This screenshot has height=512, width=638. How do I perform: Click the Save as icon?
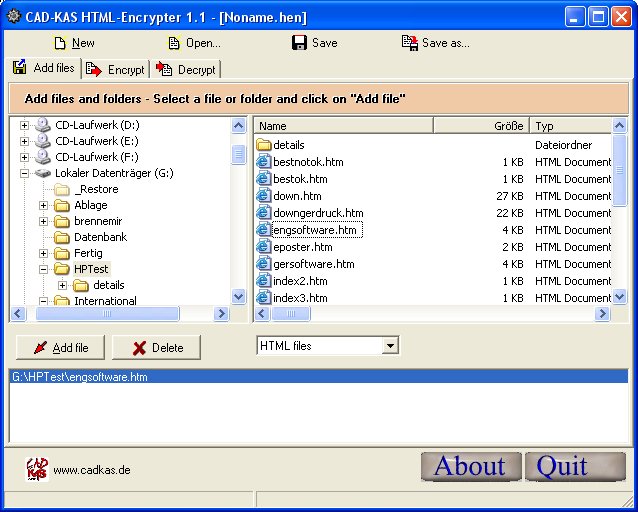coord(409,43)
